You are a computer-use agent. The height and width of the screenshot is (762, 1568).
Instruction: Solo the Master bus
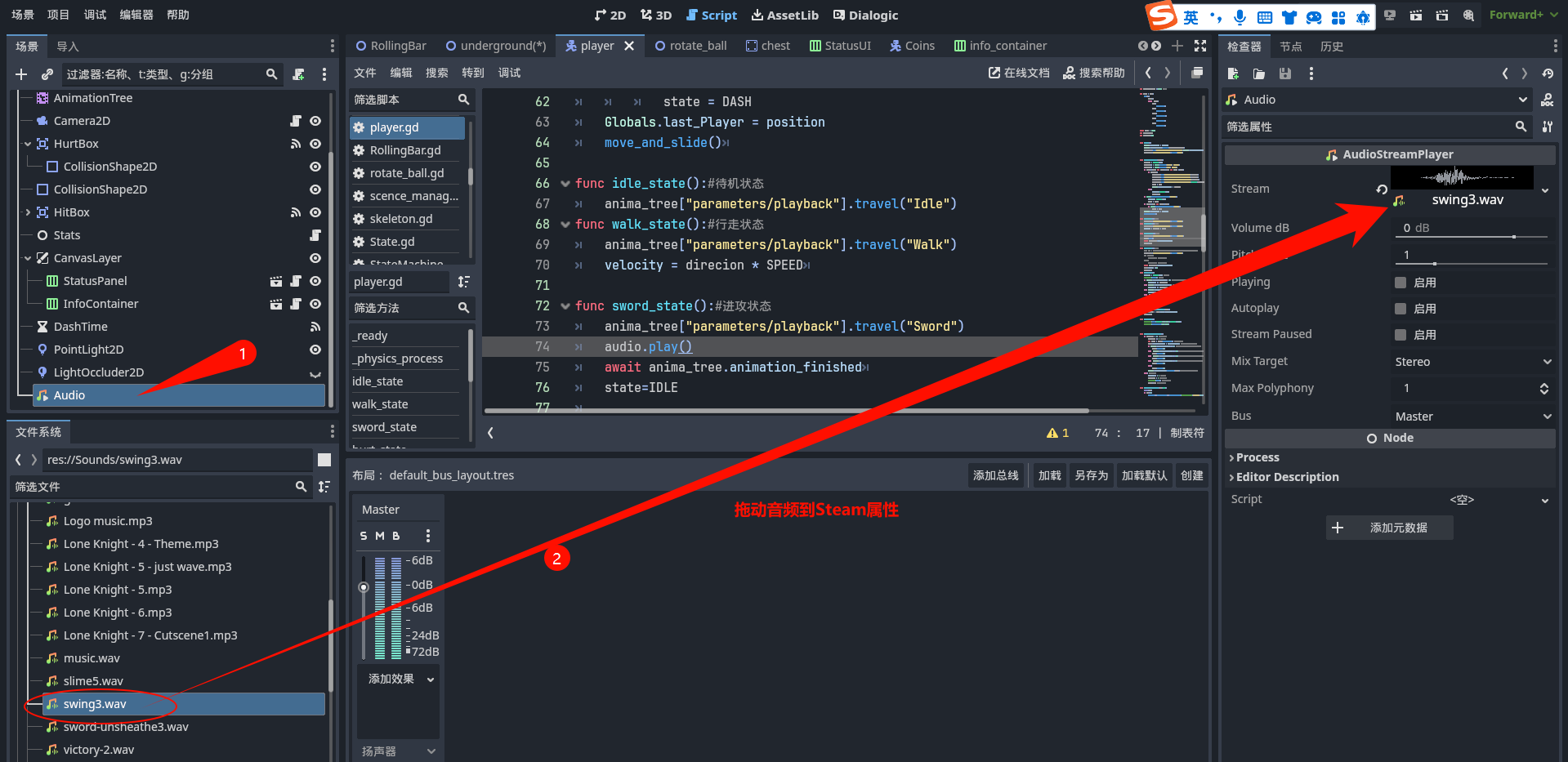pyautogui.click(x=364, y=536)
